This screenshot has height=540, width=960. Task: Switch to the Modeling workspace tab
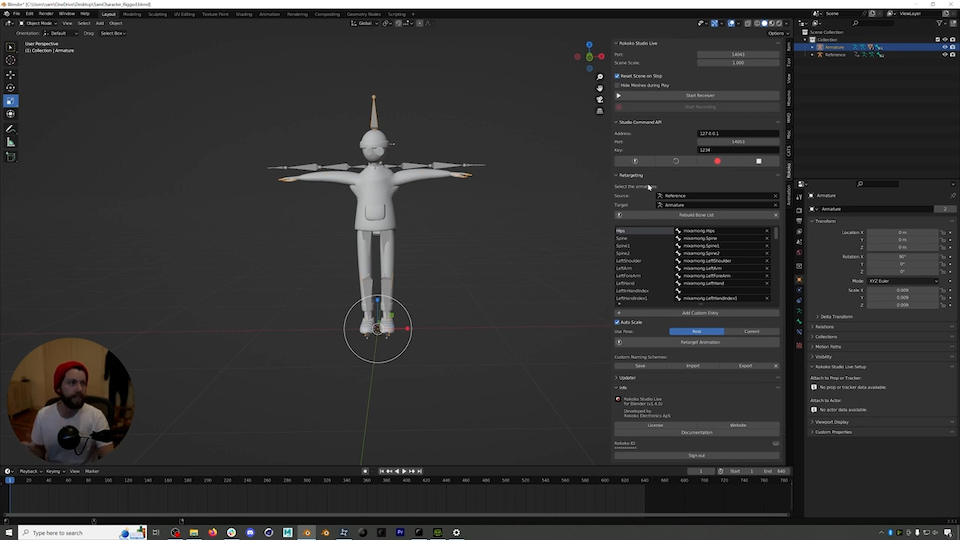132,14
